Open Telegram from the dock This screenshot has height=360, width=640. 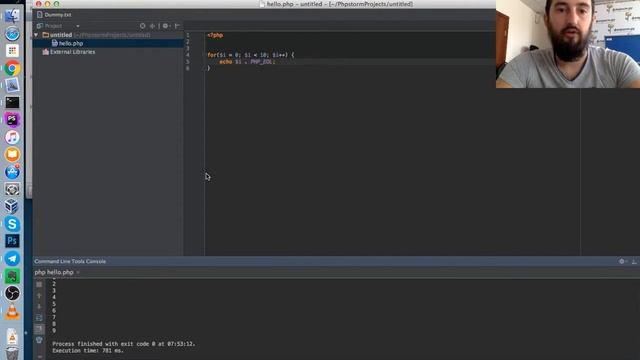(x=12, y=258)
